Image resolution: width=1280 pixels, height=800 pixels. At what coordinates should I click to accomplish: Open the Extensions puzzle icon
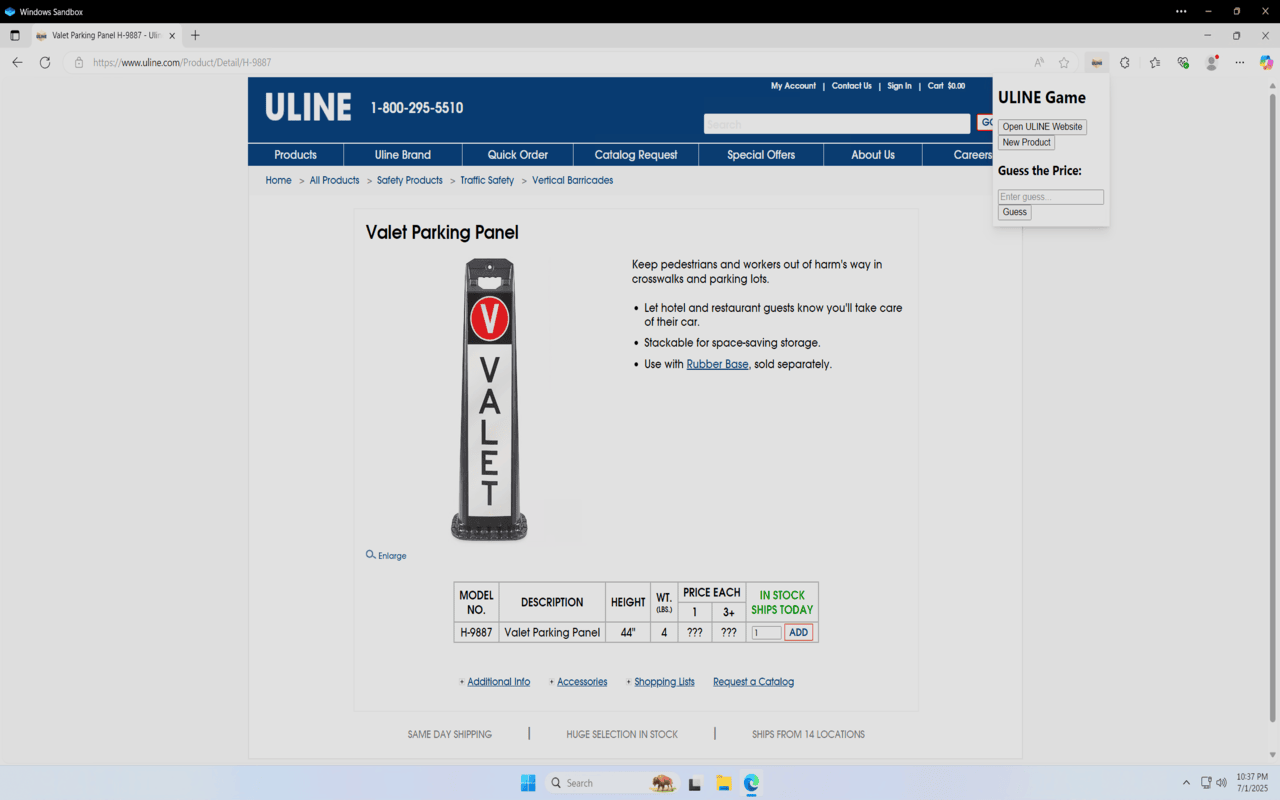[x=1125, y=62]
